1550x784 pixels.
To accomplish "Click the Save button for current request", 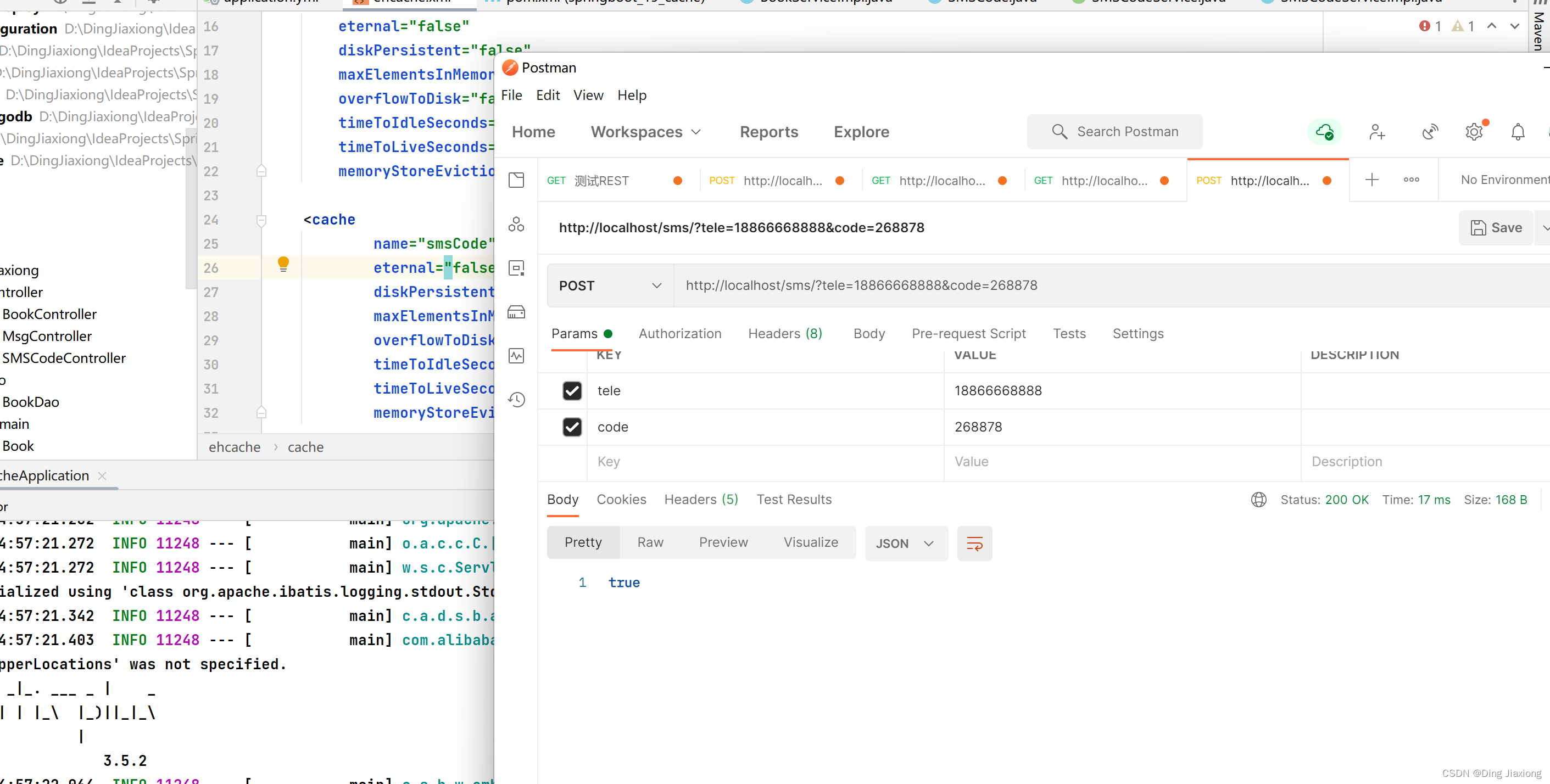I will (1496, 228).
